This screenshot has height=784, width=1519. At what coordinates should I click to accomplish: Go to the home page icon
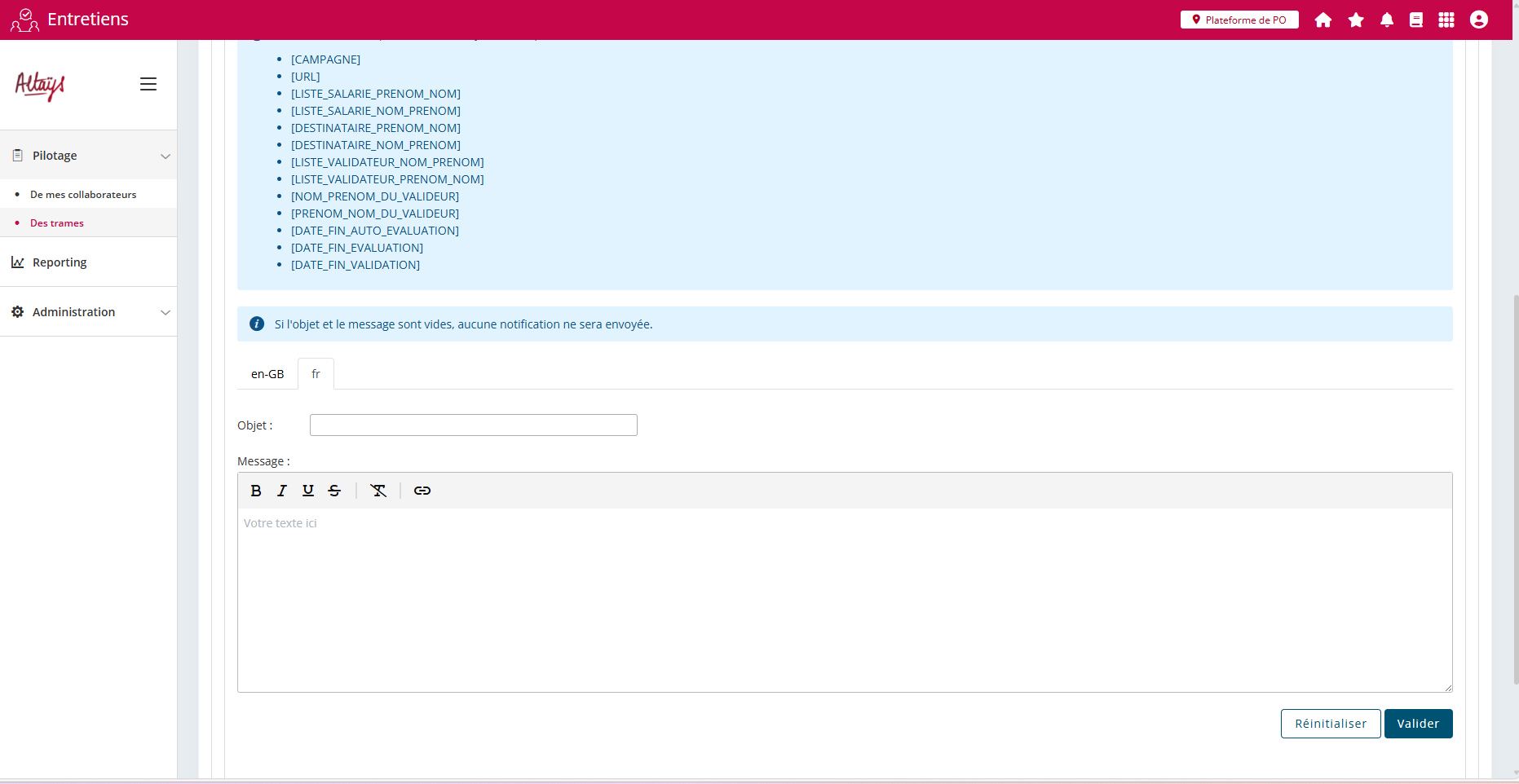1323,20
